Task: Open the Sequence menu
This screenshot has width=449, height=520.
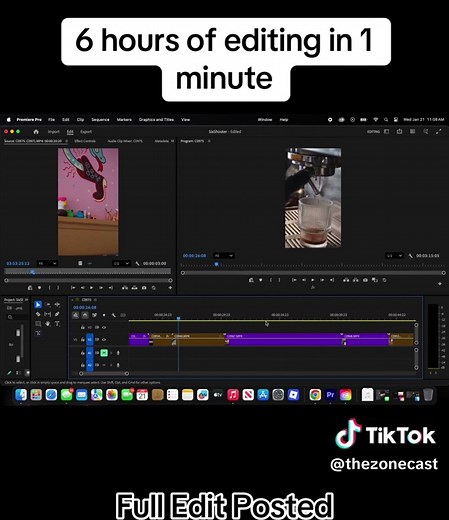Action: [100, 119]
